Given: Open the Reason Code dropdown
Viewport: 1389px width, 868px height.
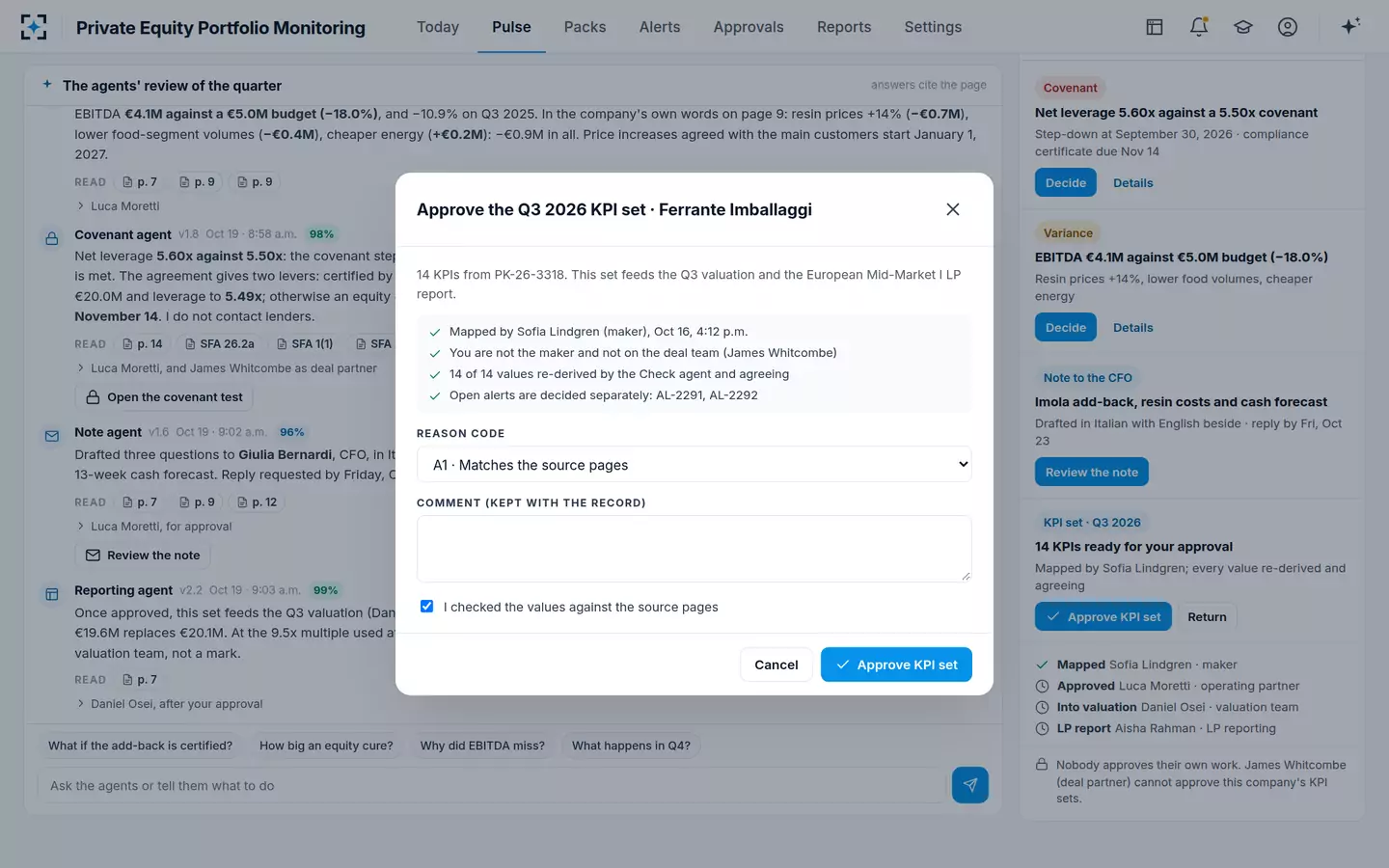Looking at the screenshot, I should (694, 464).
